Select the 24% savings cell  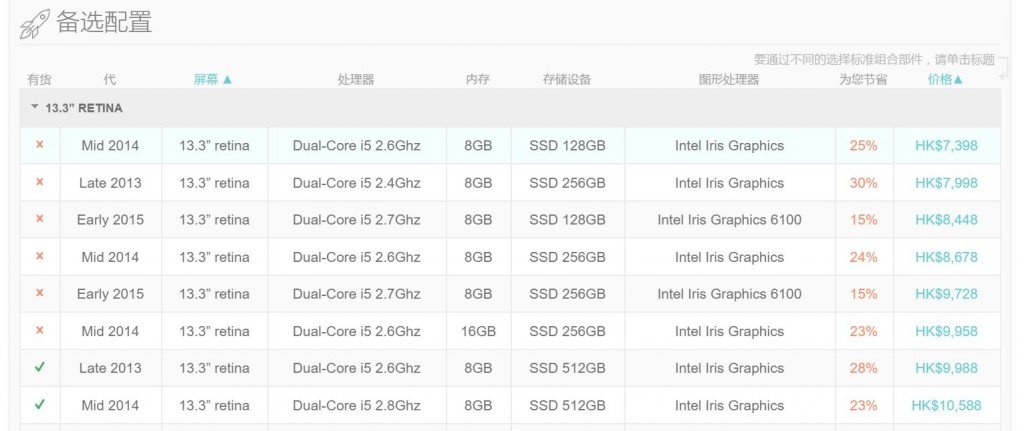pos(863,257)
